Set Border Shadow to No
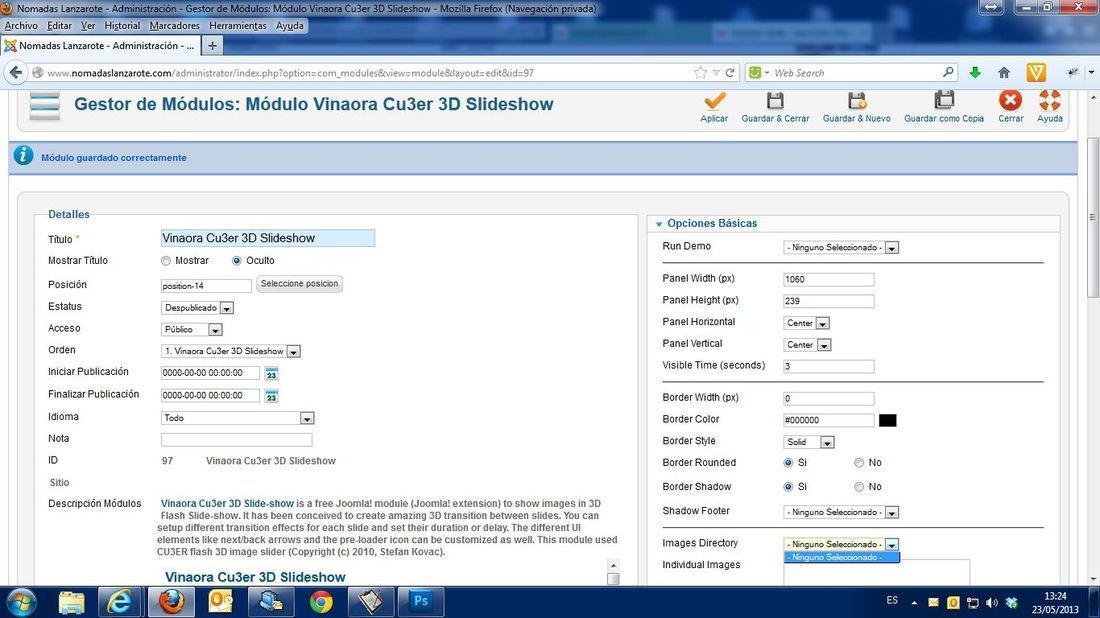This screenshot has width=1100, height=618. coord(859,487)
